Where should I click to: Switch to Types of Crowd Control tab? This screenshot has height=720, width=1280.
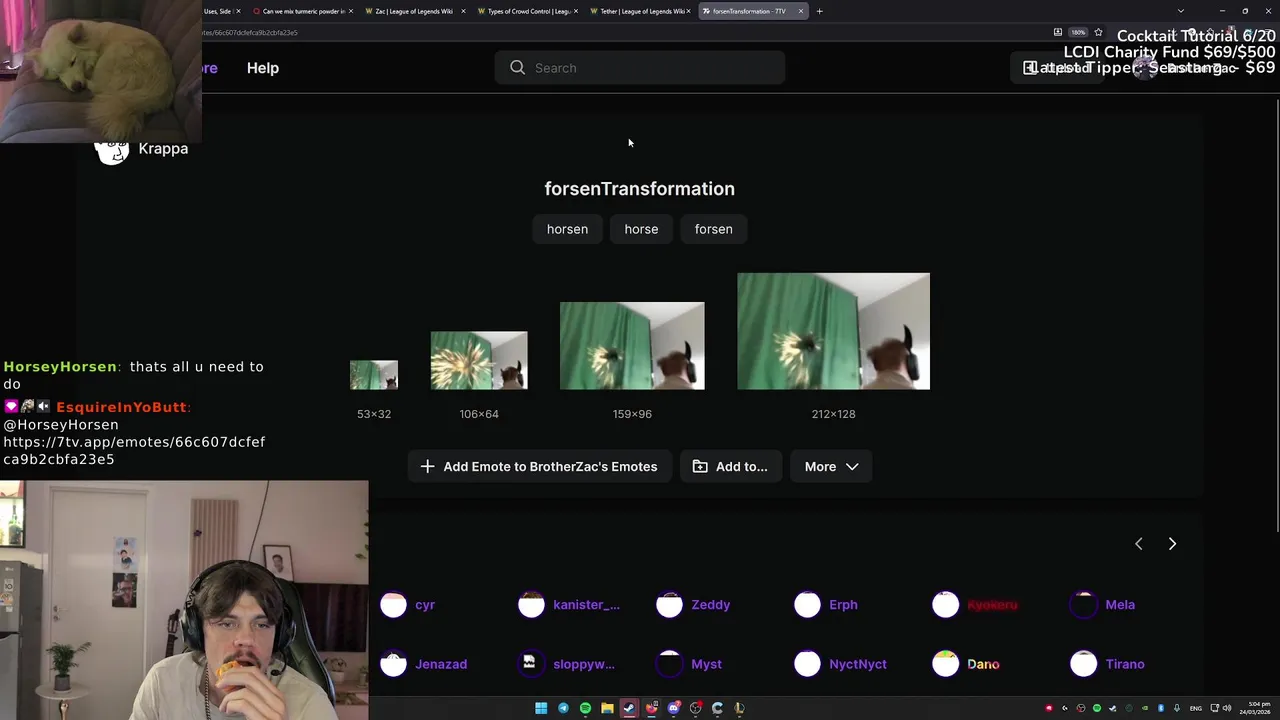point(528,11)
